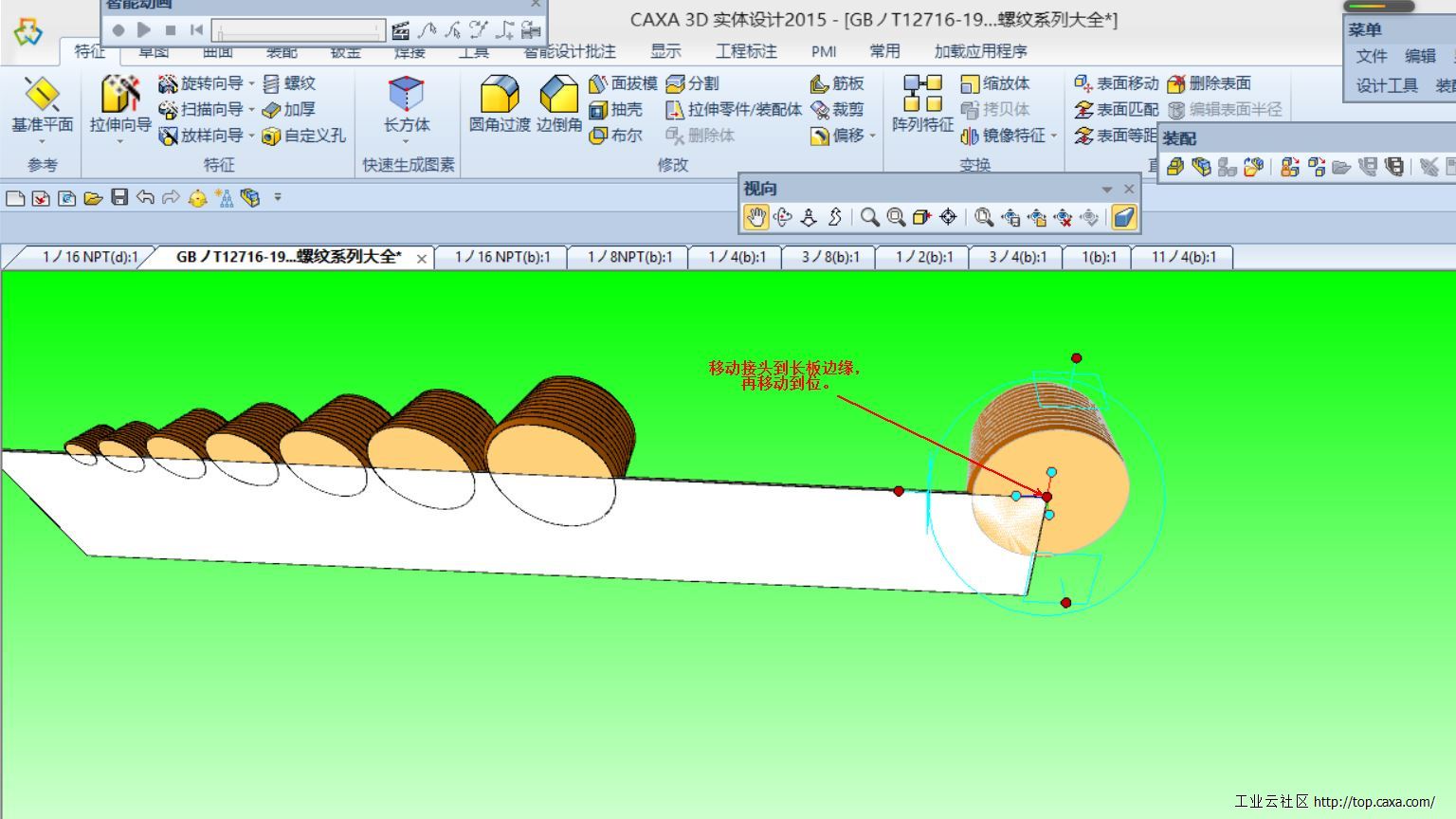Click the undo arrow icon
Image resolution: width=1456 pixels, height=819 pixels.
[145, 197]
